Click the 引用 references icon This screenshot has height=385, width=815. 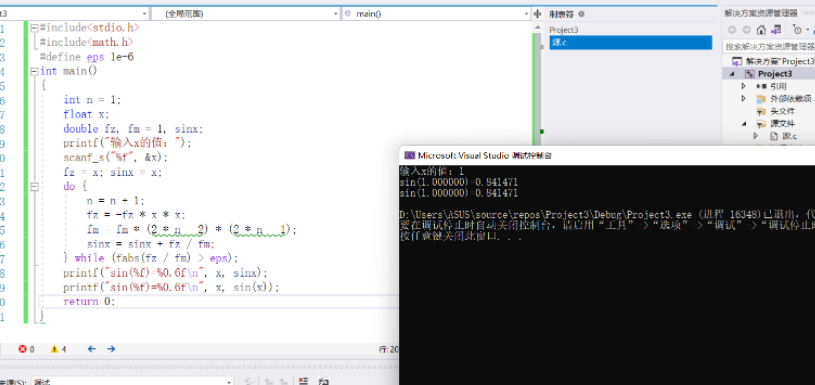[x=761, y=86]
